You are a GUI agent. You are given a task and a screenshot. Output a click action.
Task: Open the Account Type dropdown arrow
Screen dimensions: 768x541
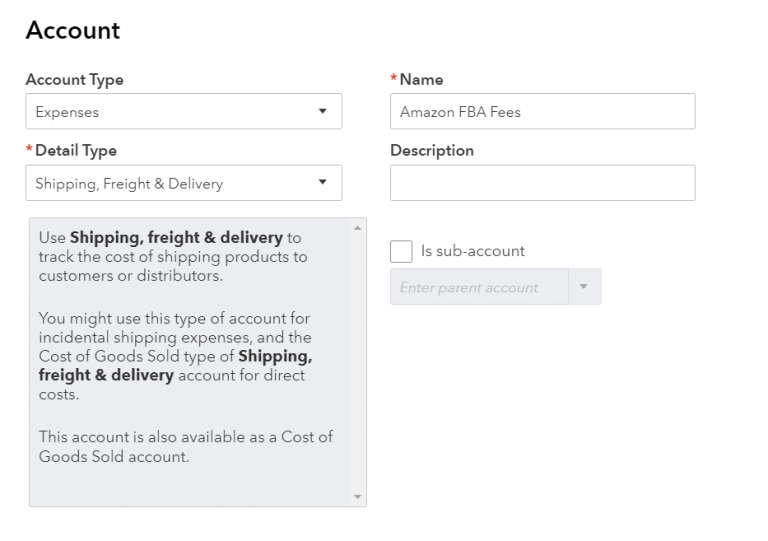click(322, 112)
